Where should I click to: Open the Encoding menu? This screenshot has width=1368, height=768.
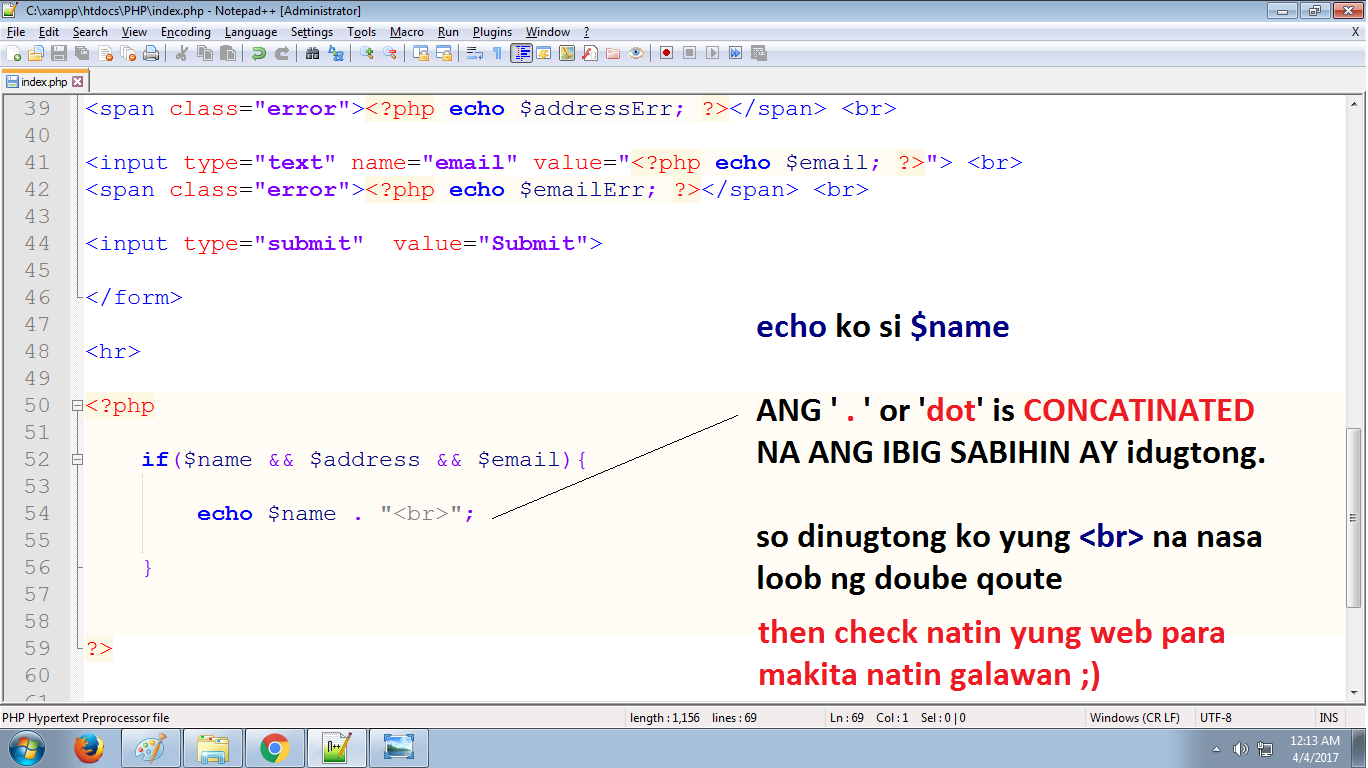click(185, 32)
